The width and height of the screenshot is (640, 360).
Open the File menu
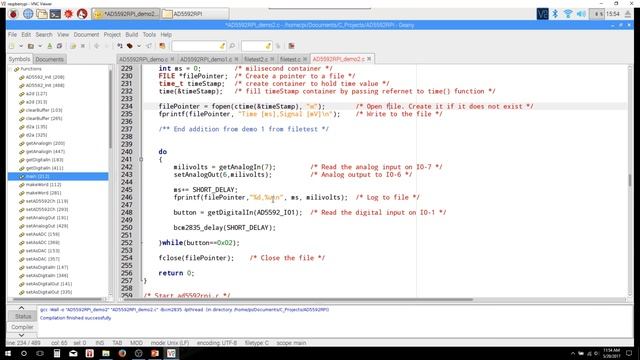12,35
